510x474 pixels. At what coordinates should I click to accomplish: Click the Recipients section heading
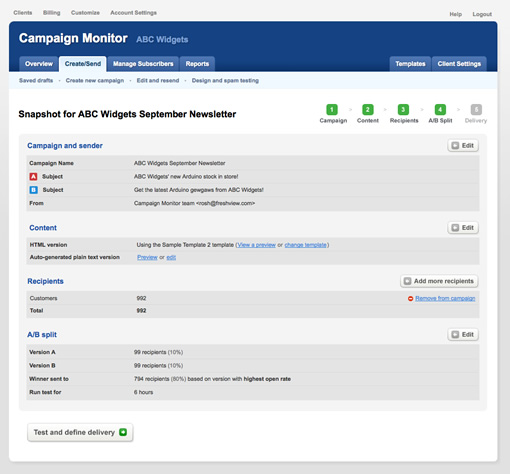pos(45,281)
